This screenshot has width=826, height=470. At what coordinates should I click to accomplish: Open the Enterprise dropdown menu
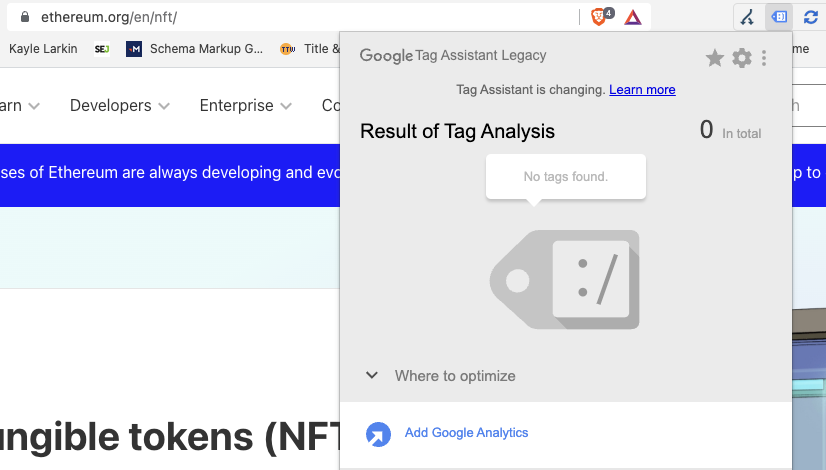pos(245,106)
